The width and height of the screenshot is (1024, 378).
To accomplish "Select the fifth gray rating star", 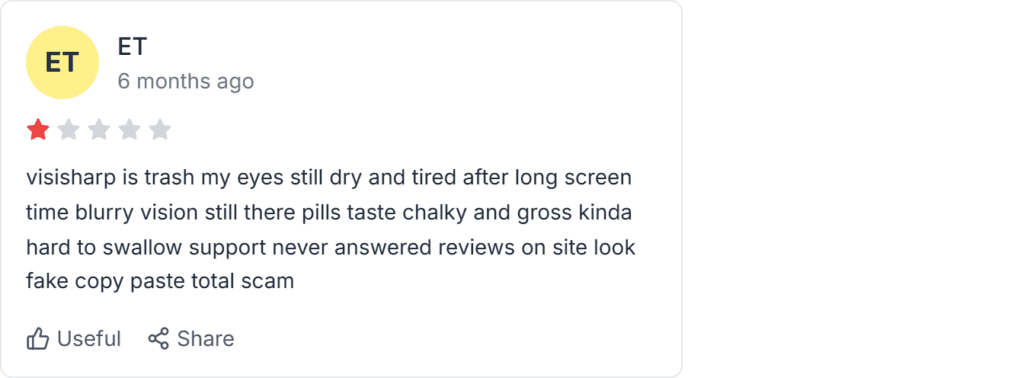I will [159, 130].
